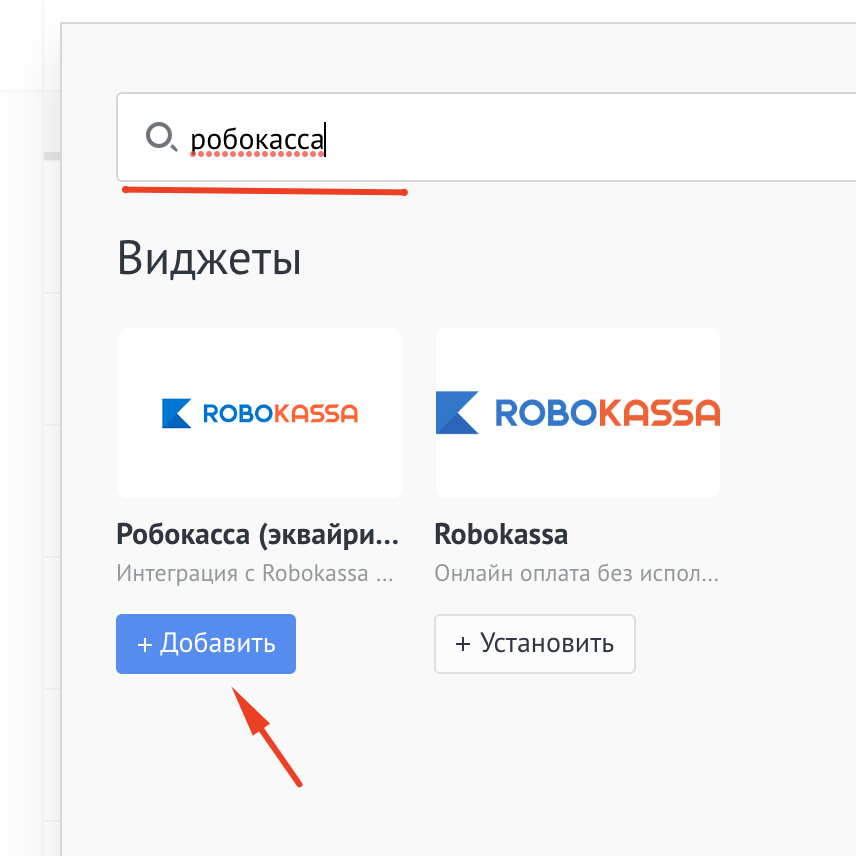Screen dimensions: 856x856
Task: Click the large K logo in second card
Action: 457,412
